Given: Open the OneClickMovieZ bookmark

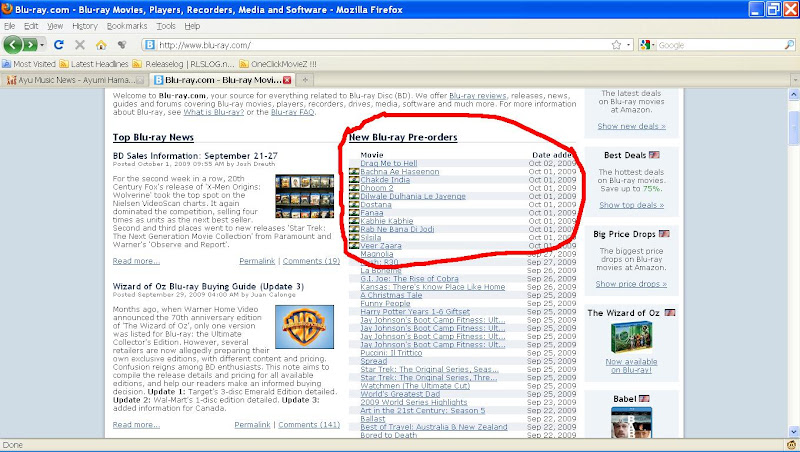Looking at the screenshot, I should coord(278,64).
